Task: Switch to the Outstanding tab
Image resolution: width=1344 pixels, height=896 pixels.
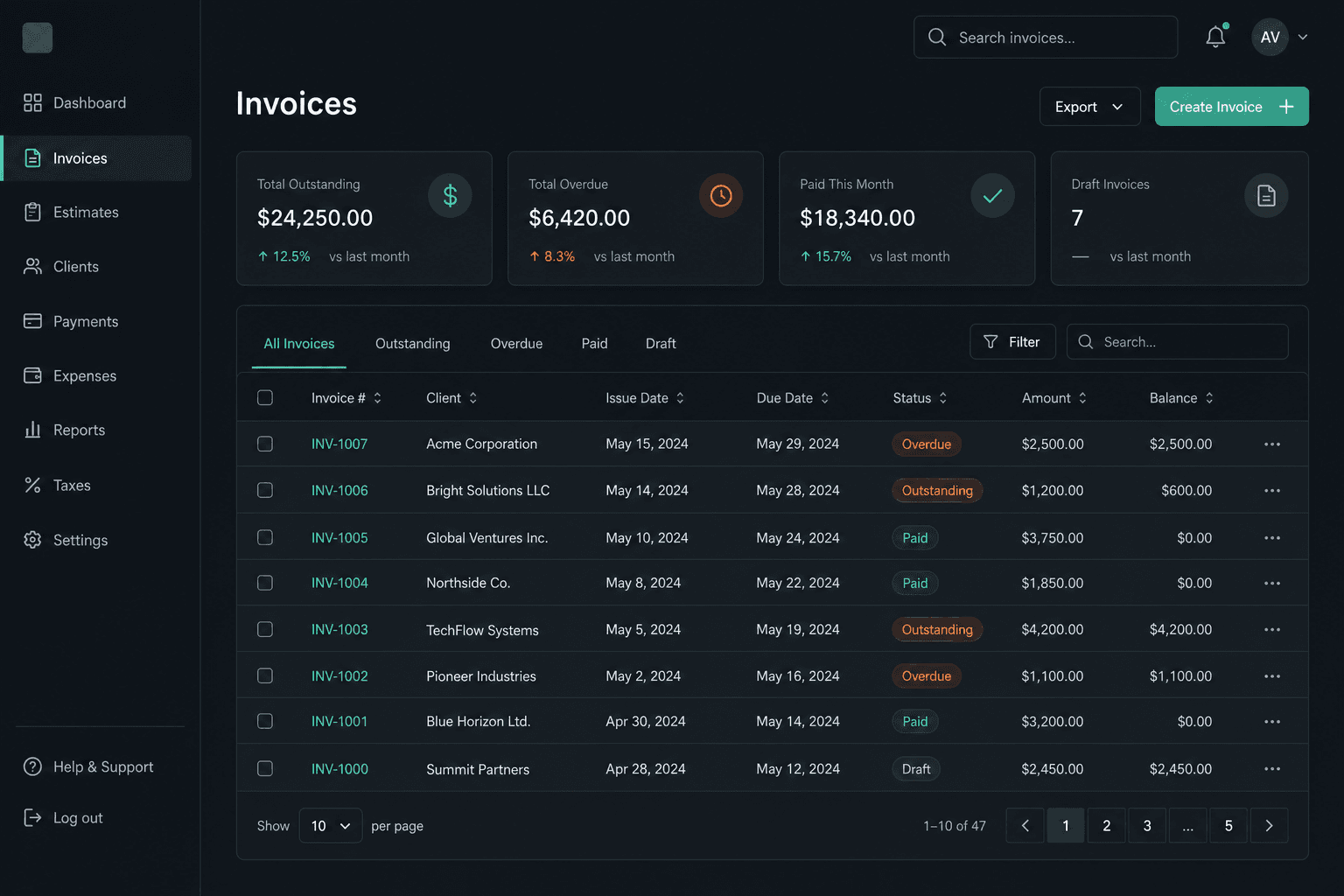Action: pos(413,344)
